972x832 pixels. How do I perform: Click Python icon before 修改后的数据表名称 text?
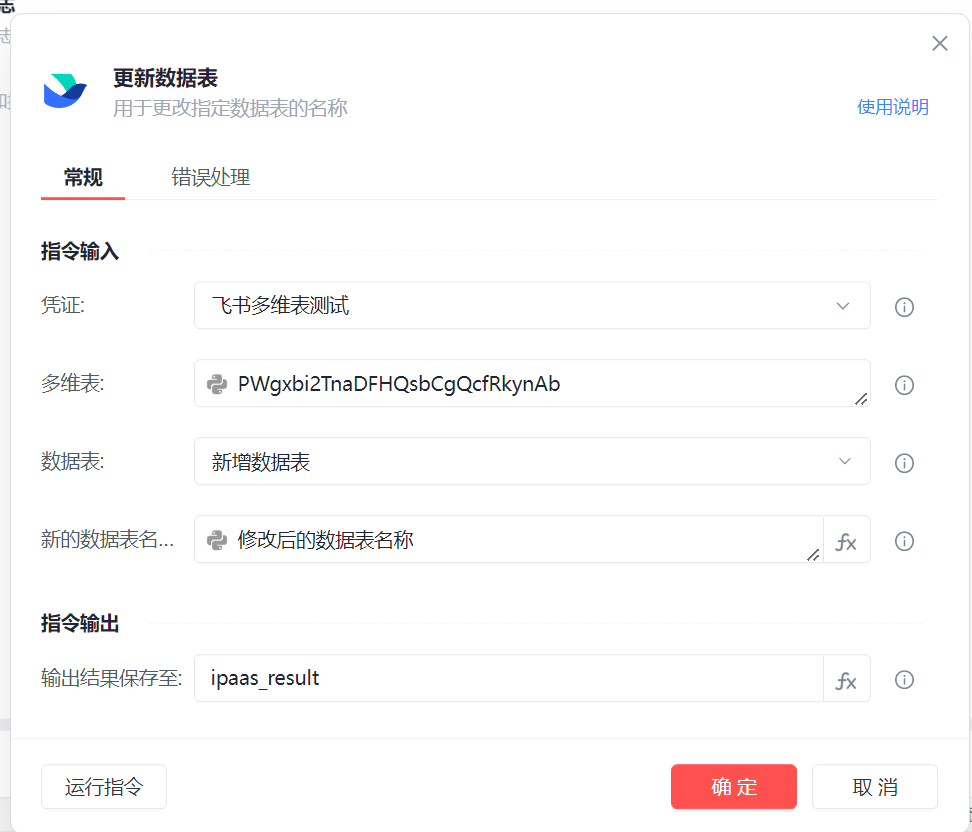(216, 540)
